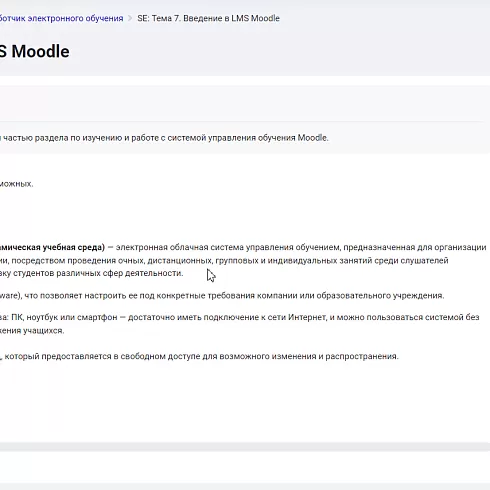The height and width of the screenshot is (490, 490).
Task: Click the breadcrumb chevron separator
Action: pyautogui.click(x=130, y=18)
